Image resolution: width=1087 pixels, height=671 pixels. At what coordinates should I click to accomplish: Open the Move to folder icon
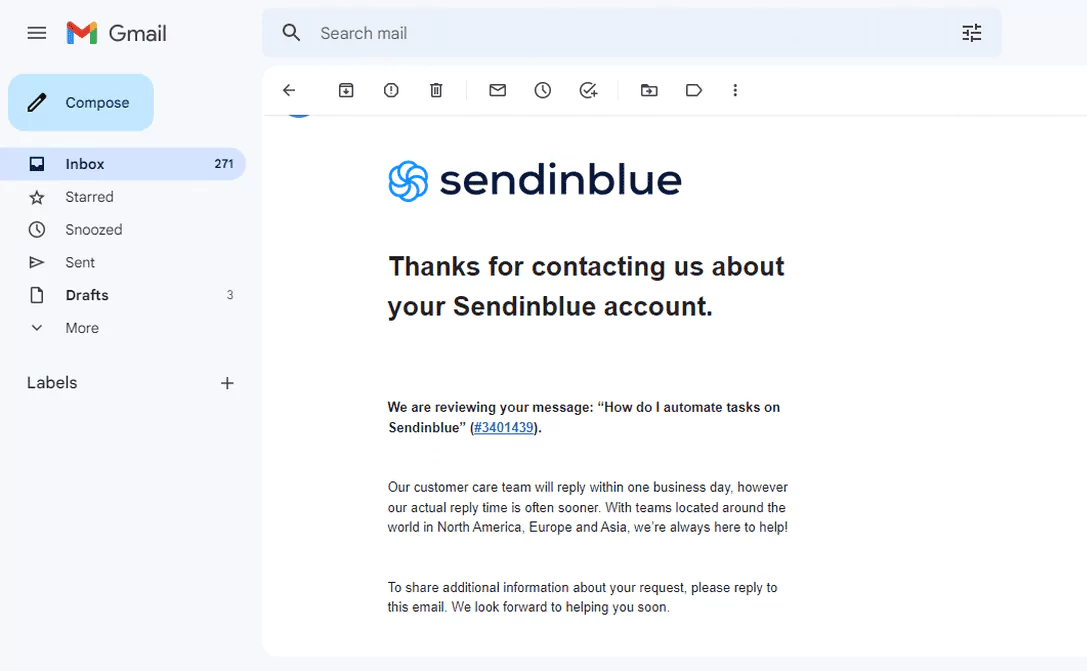[649, 90]
